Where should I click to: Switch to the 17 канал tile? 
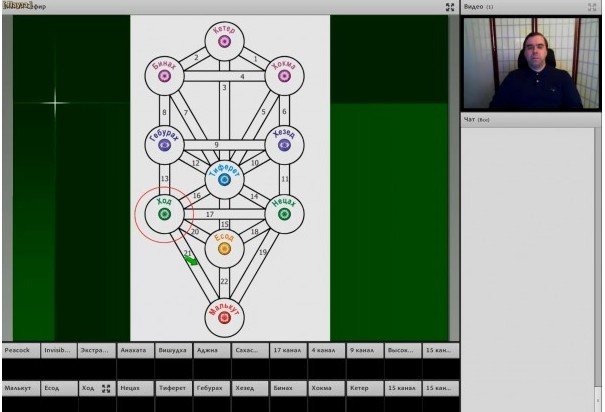288,352
